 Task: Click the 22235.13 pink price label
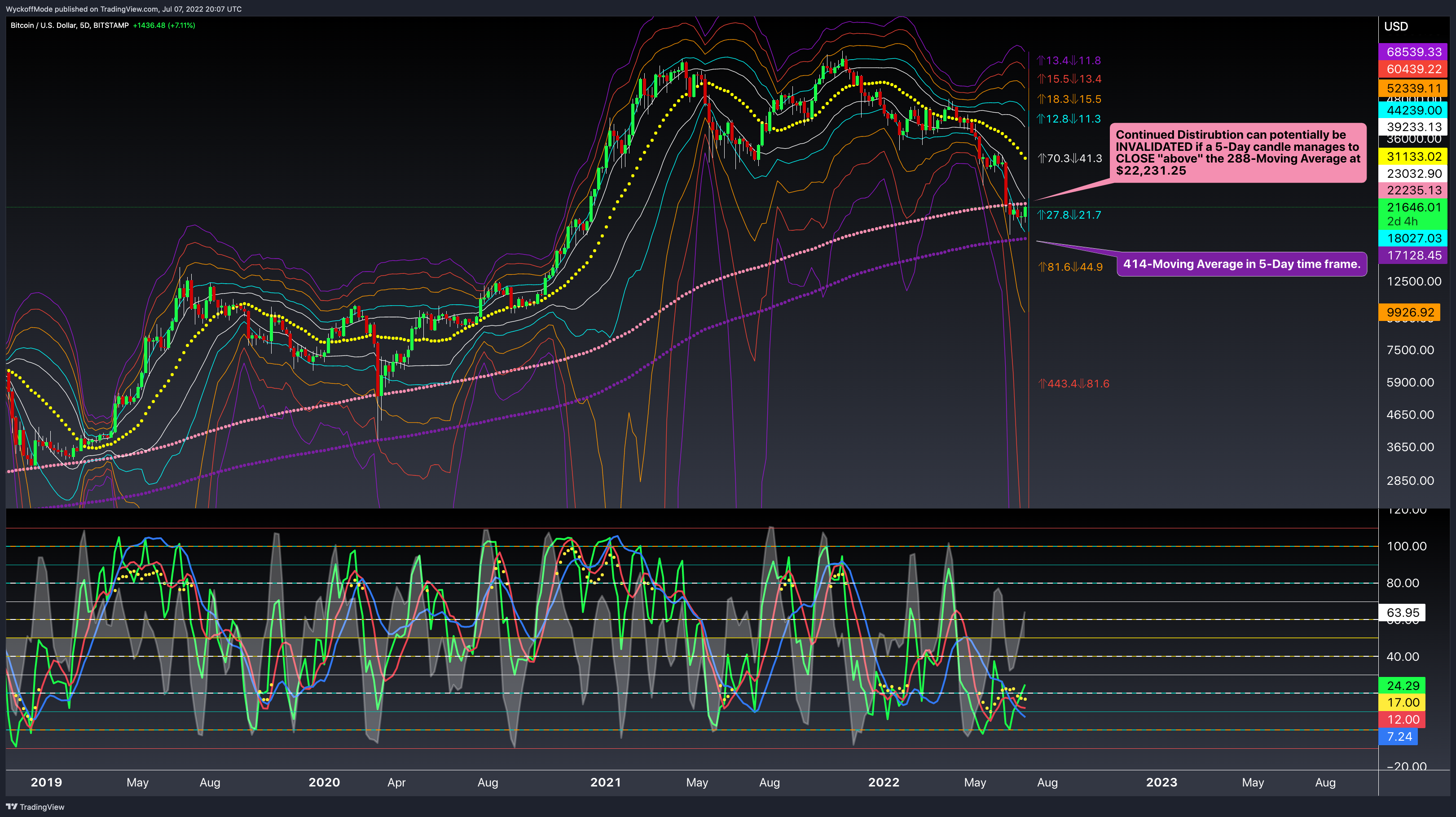coord(1413,190)
